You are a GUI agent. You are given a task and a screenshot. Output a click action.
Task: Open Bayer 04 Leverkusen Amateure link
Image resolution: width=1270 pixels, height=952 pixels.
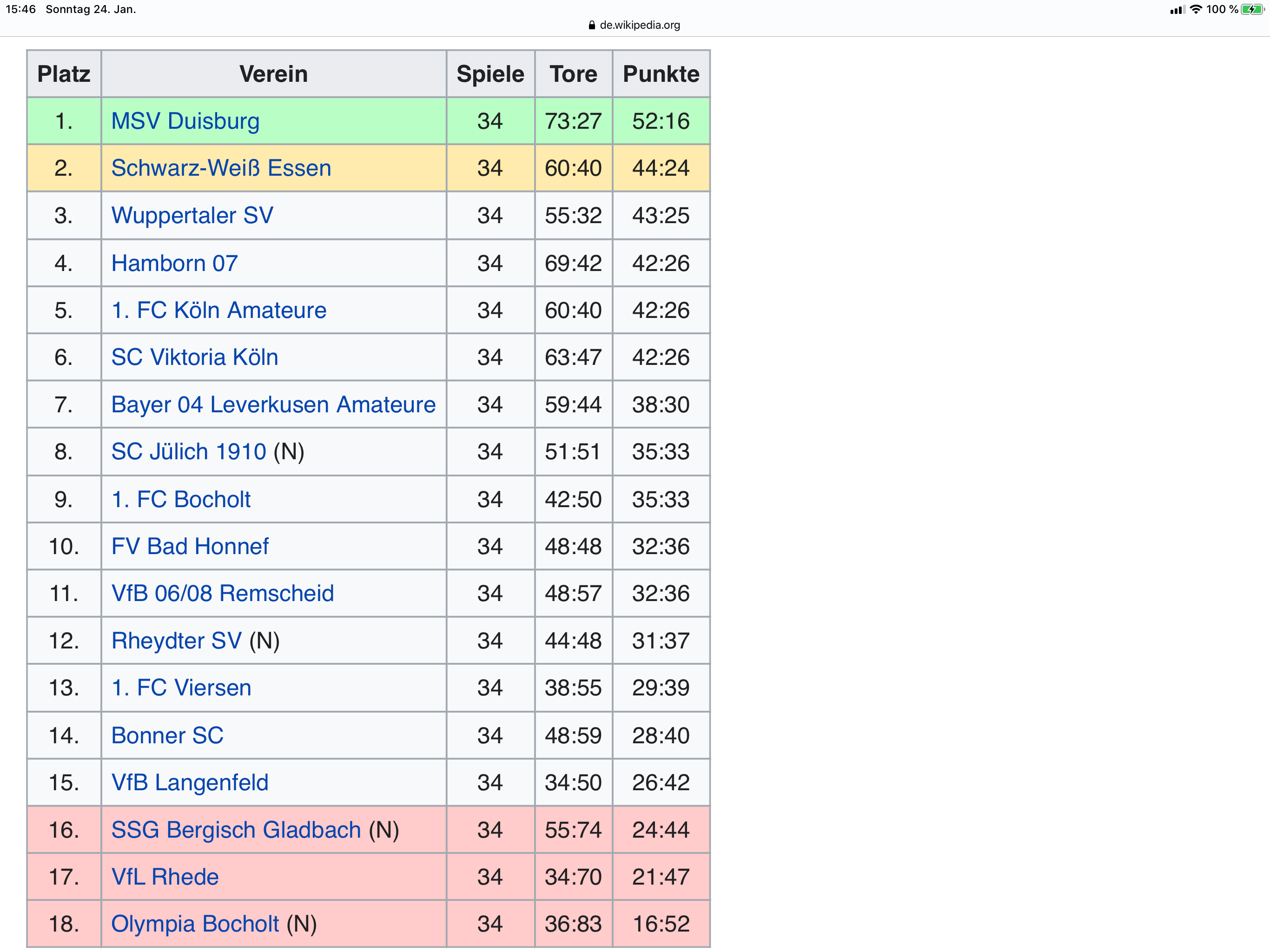273,405
